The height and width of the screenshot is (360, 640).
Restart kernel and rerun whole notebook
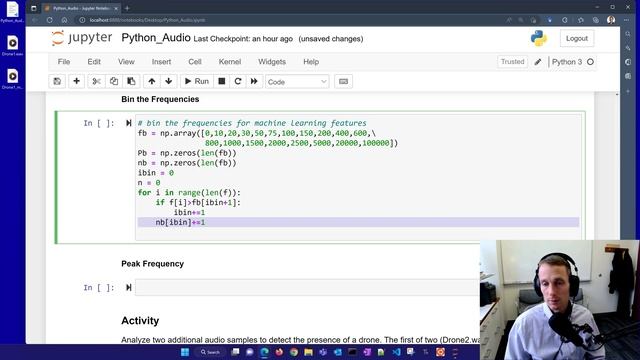pyautogui.click(x=254, y=81)
